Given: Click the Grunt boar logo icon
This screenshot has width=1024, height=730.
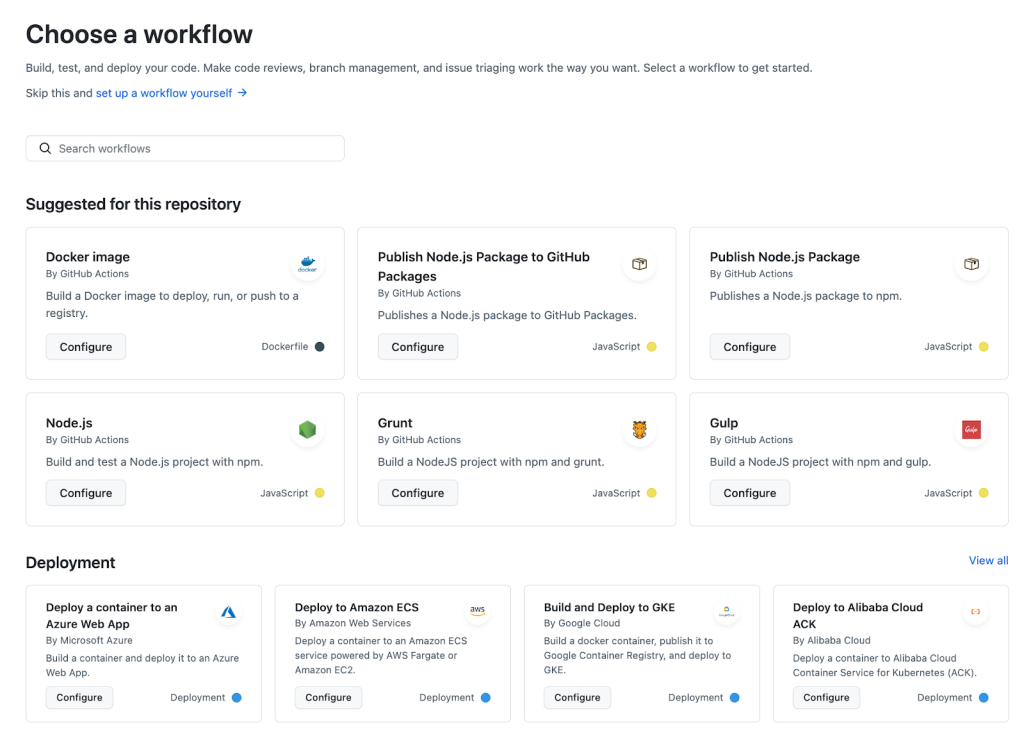Looking at the screenshot, I should pos(639,430).
